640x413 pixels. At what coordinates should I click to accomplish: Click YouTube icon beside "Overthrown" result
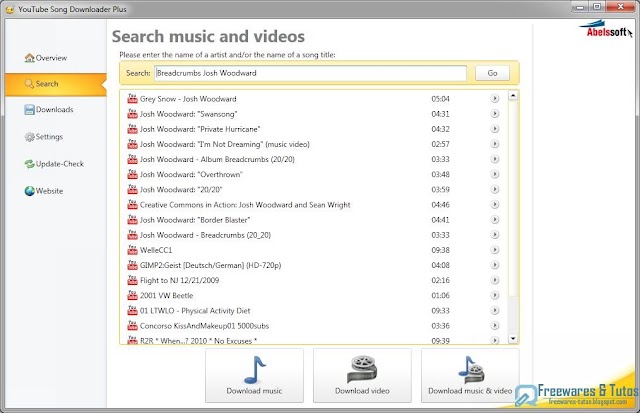click(132, 174)
